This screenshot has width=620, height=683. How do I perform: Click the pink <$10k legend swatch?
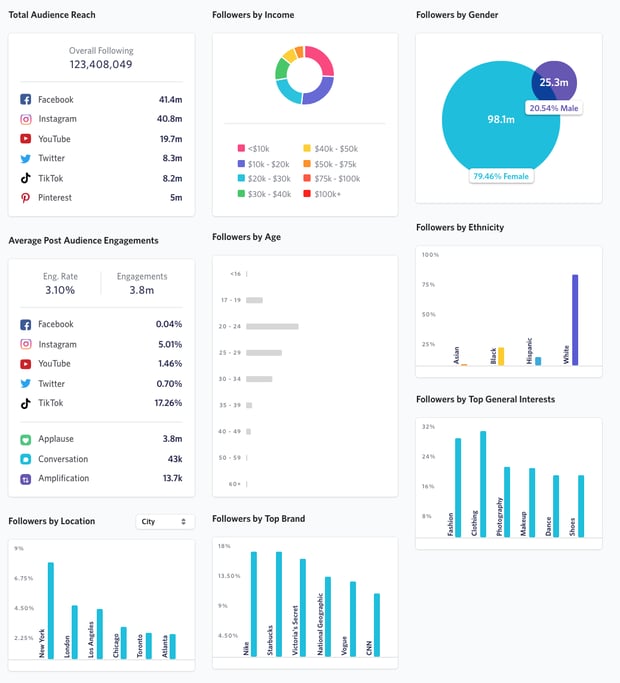tap(241, 148)
